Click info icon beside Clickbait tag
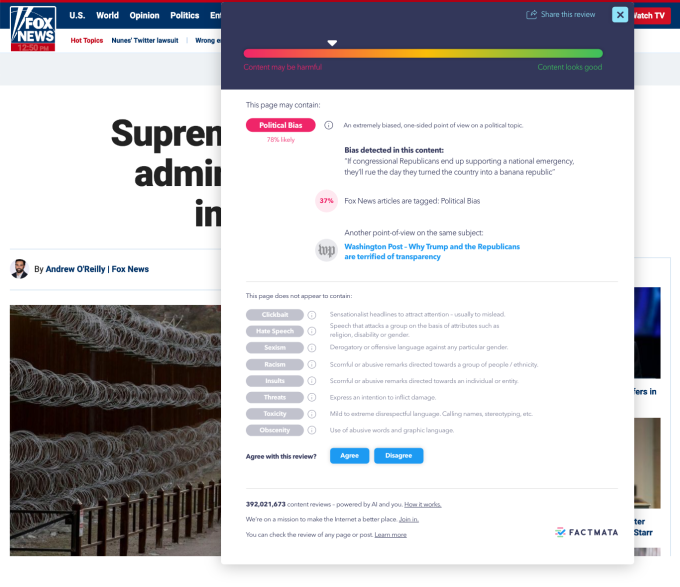The height and width of the screenshot is (587, 680). click(x=312, y=315)
